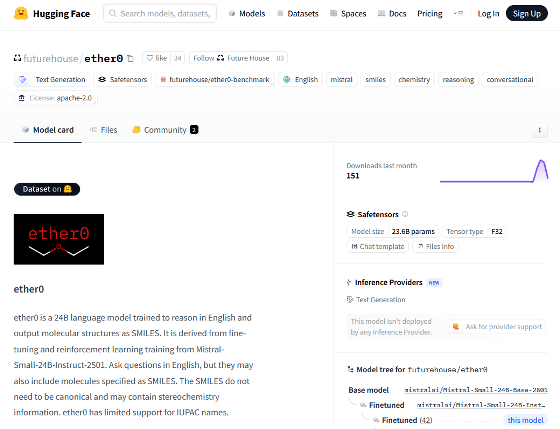Viewport: 560px width, 429px height.
Task: Click the ether0 logo image
Action: pos(59,239)
